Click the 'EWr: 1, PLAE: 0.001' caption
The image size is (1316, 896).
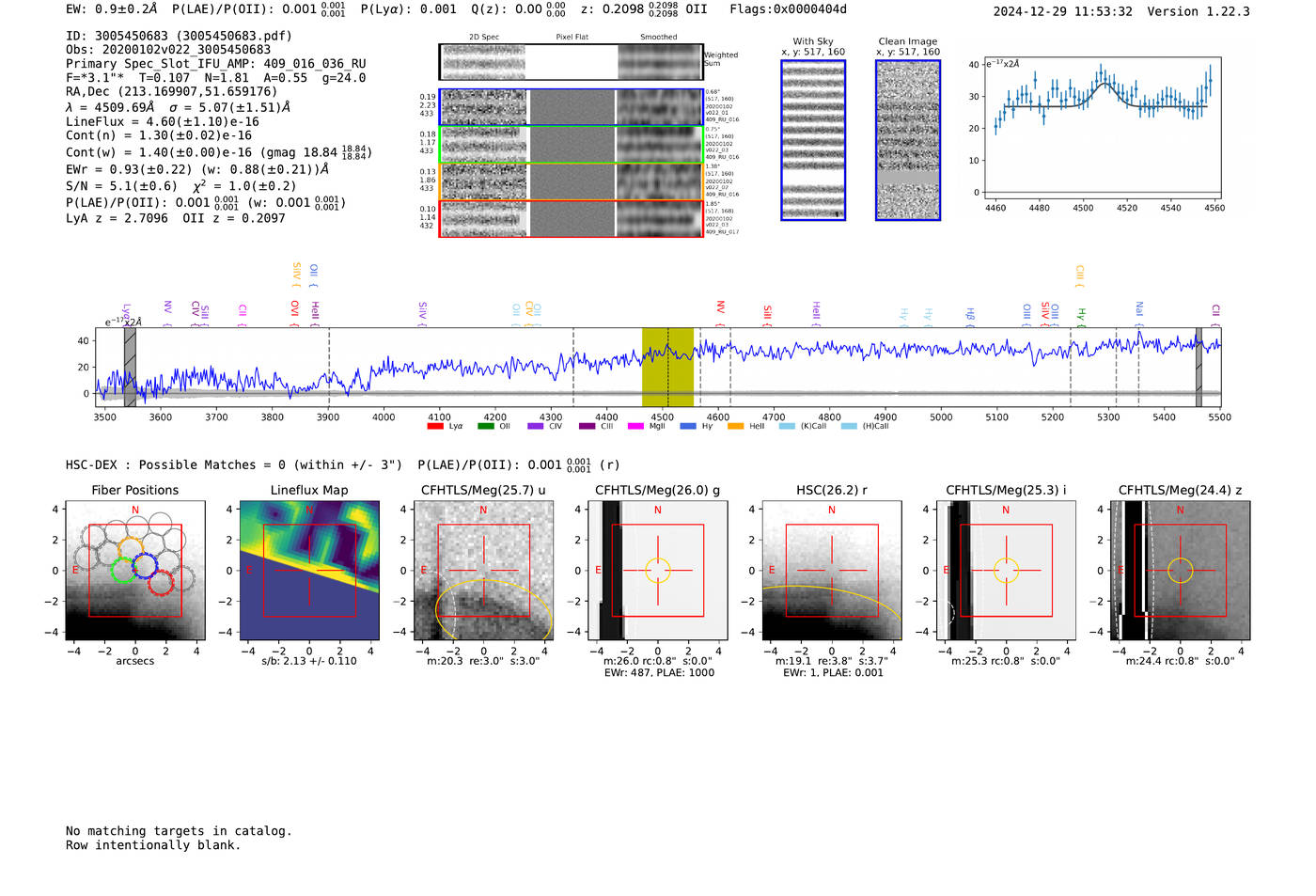[833, 673]
